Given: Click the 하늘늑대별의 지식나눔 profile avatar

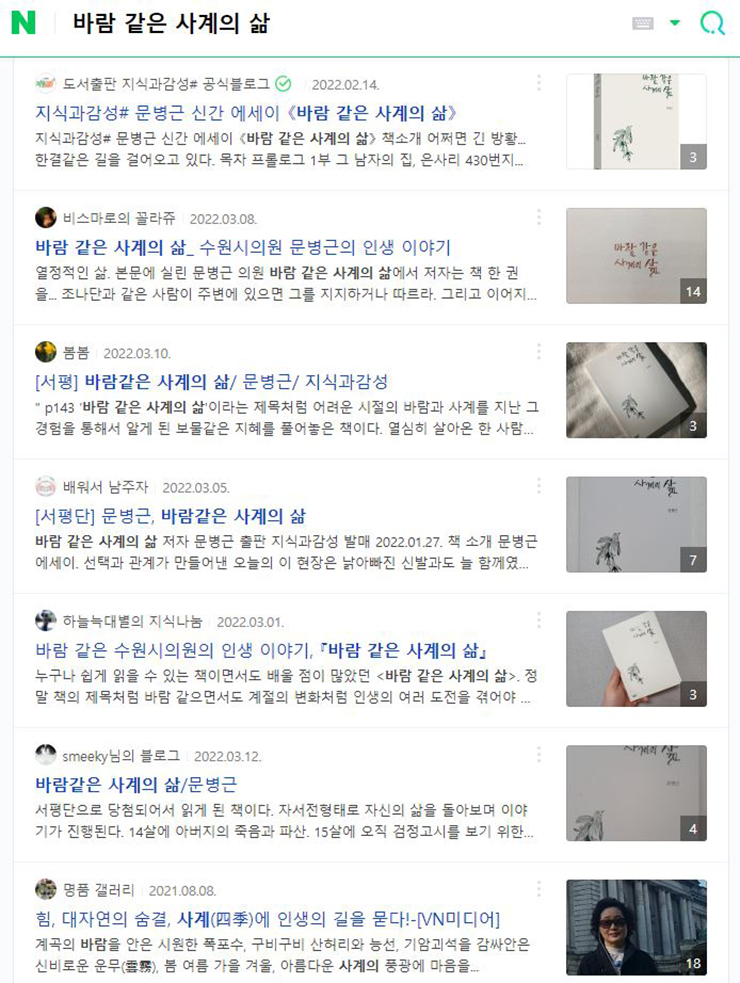Looking at the screenshot, I should pos(46,621).
